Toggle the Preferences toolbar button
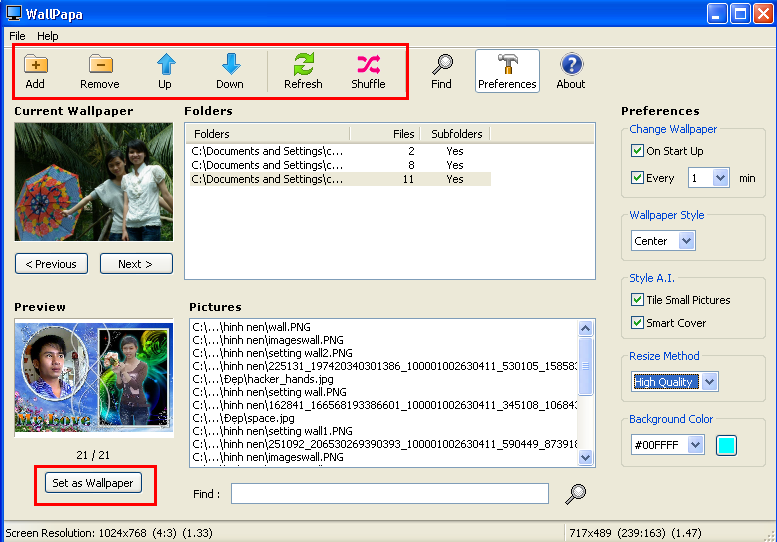The width and height of the screenshot is (777, 542). tap(507, 71)
